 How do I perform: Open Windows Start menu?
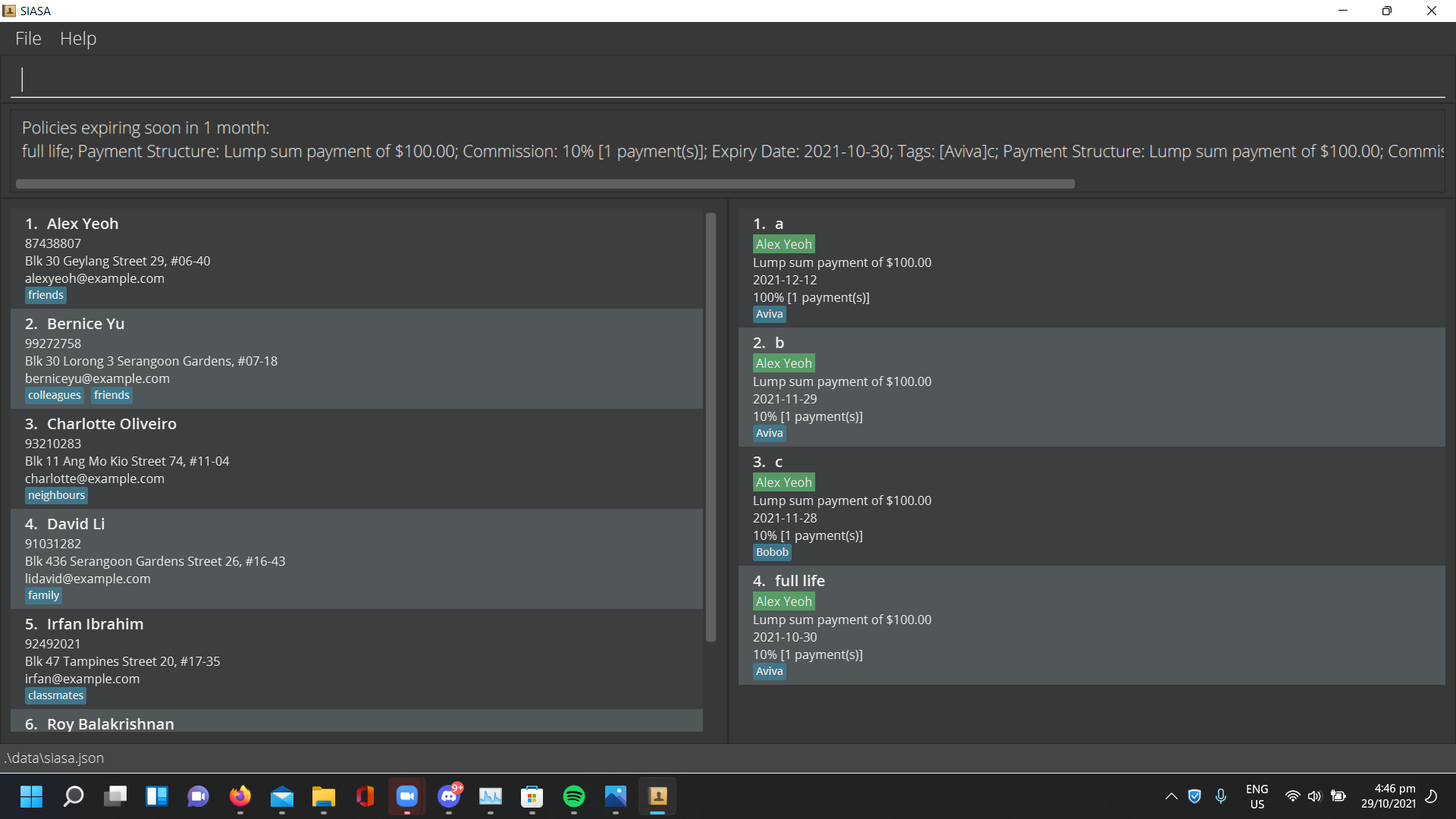tap(31, 796)
